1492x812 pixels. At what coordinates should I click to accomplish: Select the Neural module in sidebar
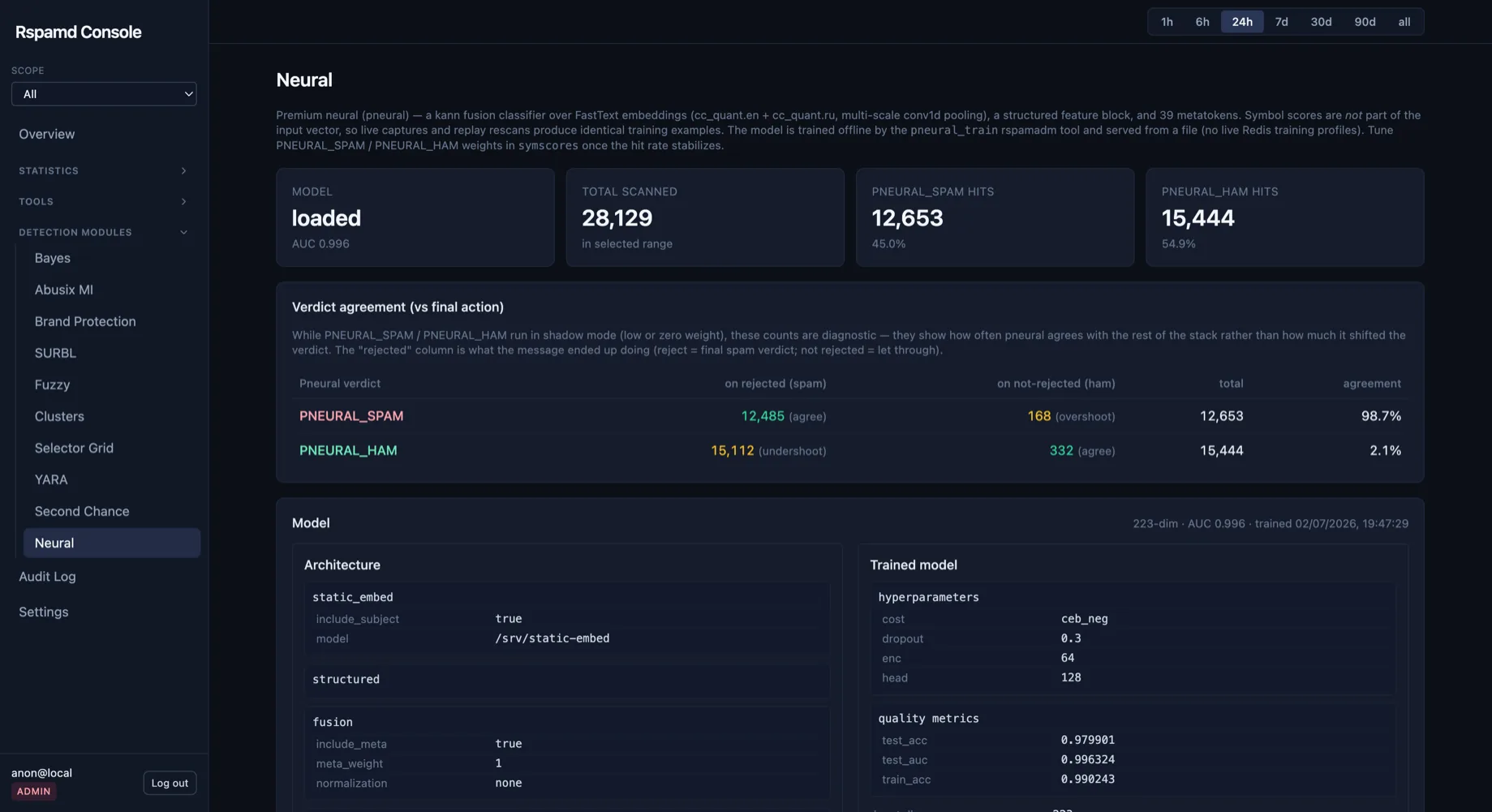tap(112, 543)
